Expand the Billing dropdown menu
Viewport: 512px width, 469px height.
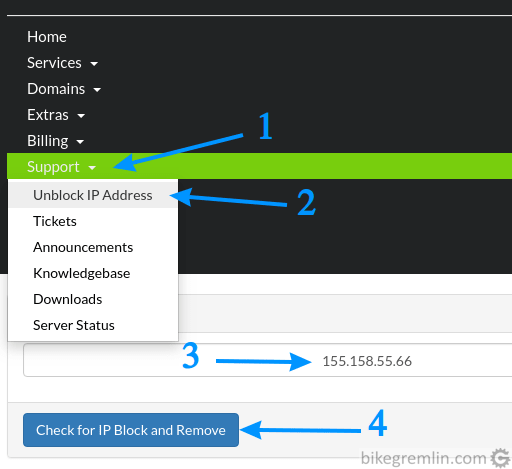click(x=55, y=141)
